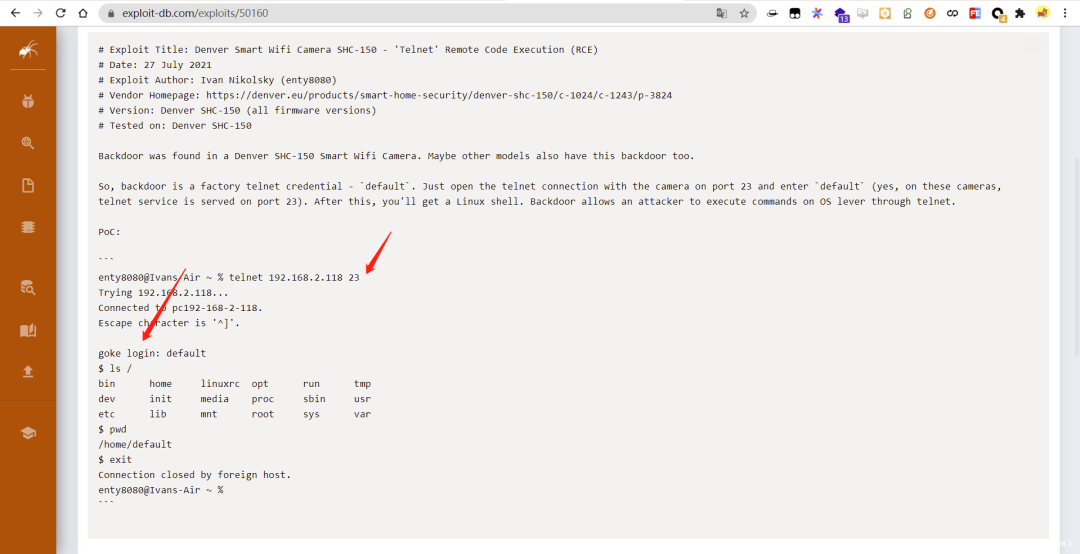Viewport: 1080px width, 554px height.
Task: Click the '# Version: Denver SHC-150' line
Action: [x=237, y=110]
